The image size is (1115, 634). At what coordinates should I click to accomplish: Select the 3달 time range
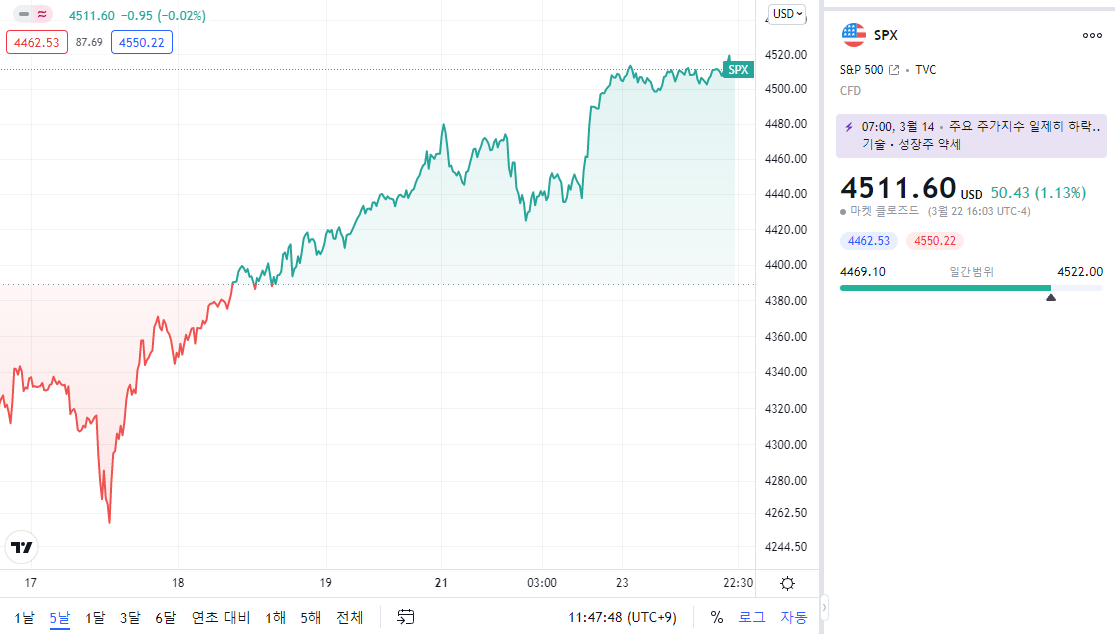point(130,618)
